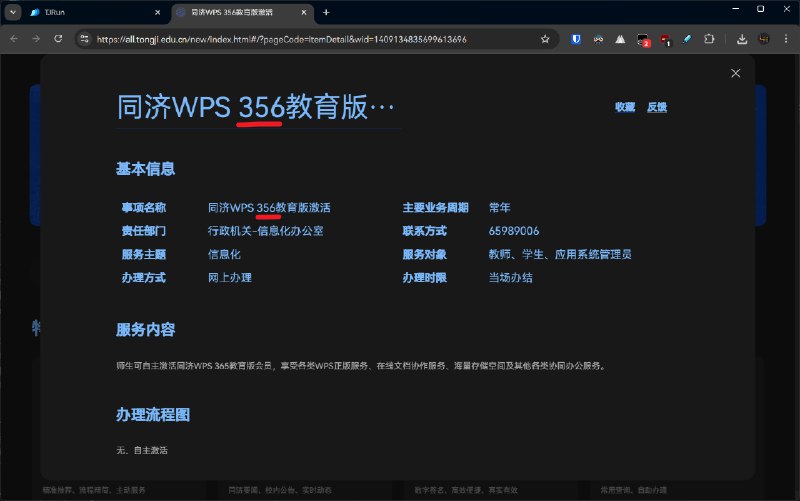Click the 服务内容 section heading
The width and height of the screenshot is (800, 501).
pos(145,330)
